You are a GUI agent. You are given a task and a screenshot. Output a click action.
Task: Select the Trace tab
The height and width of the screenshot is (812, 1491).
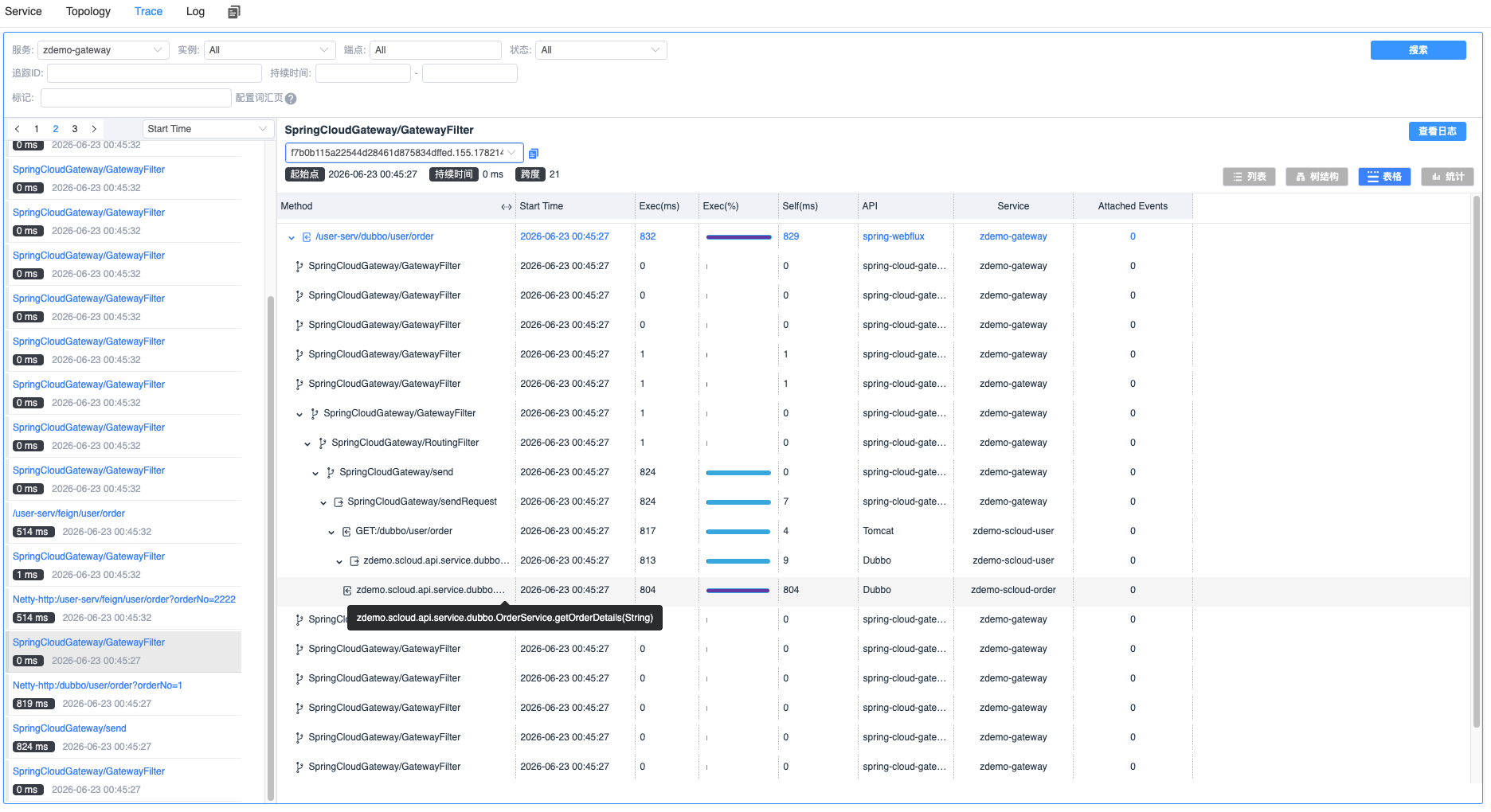[148, 12]
